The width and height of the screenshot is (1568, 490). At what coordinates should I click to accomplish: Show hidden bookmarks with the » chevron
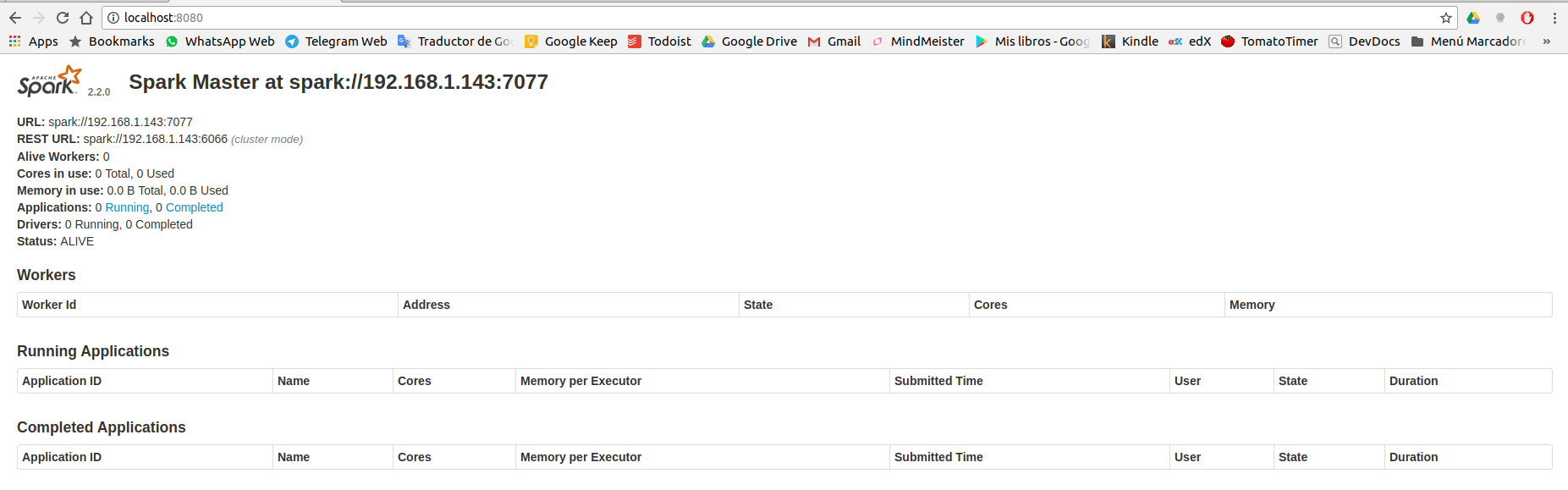(1547, 41)
